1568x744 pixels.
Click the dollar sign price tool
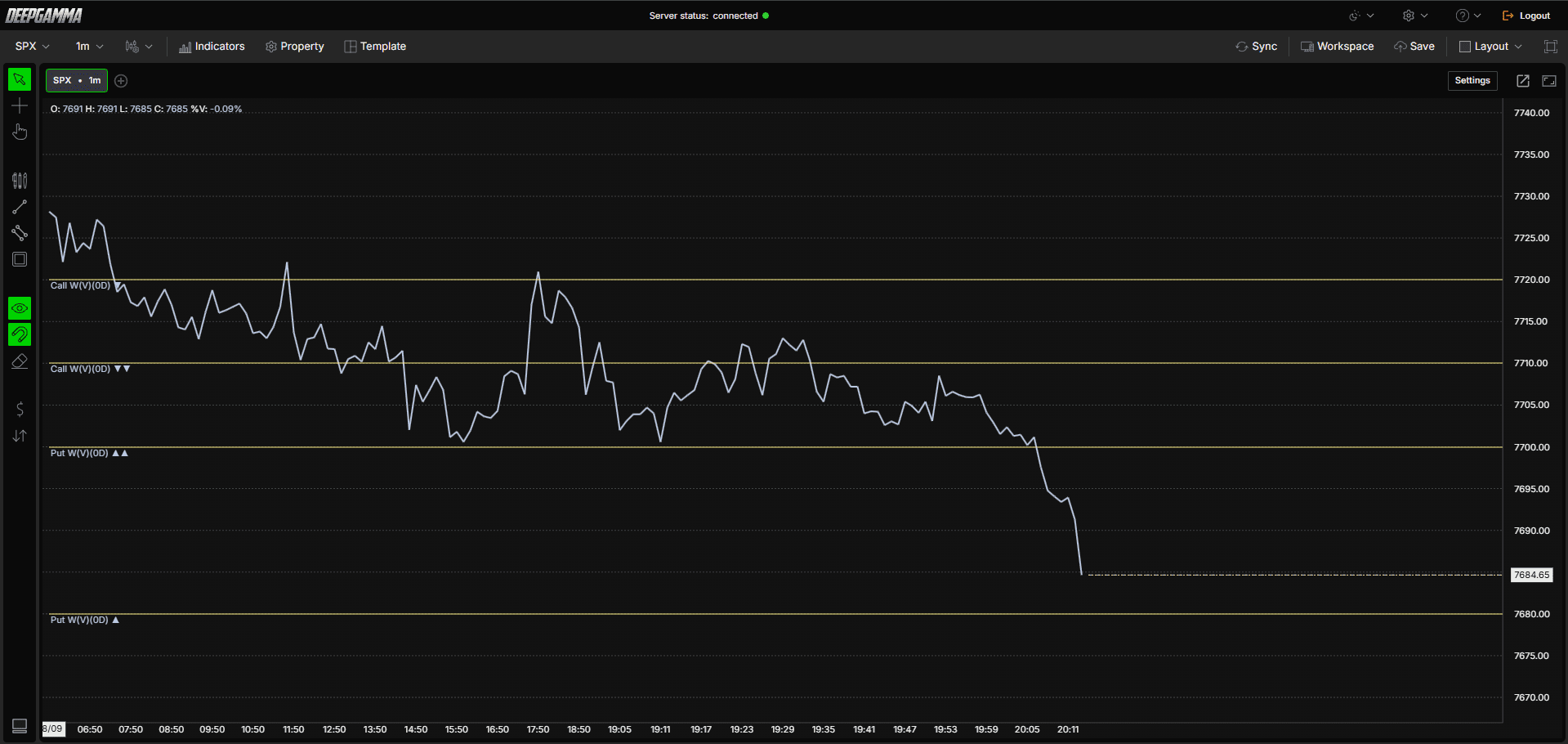click(20, 409)
